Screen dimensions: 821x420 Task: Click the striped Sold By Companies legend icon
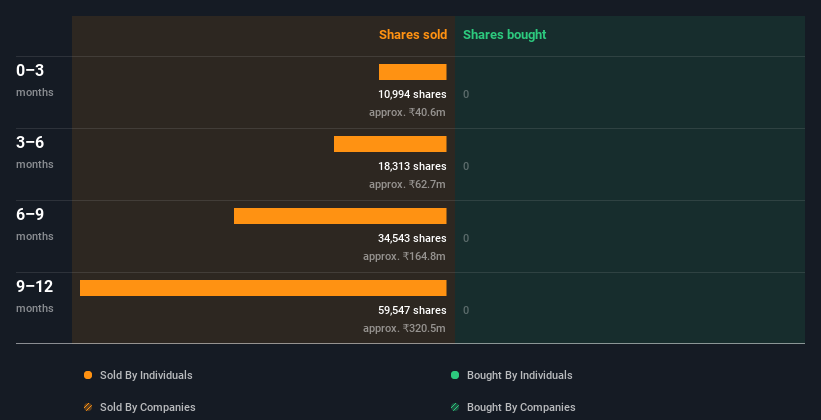tap(88, 407)
